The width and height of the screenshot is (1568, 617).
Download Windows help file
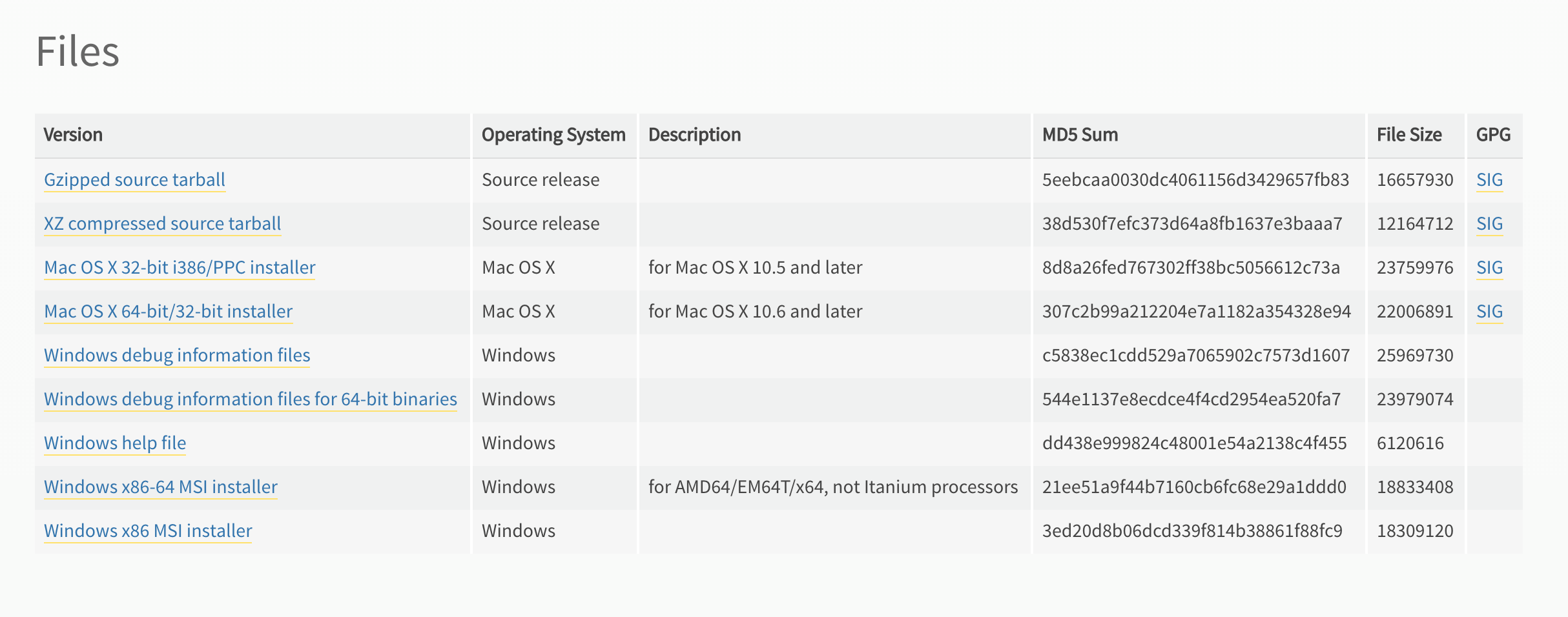point(115,443)
